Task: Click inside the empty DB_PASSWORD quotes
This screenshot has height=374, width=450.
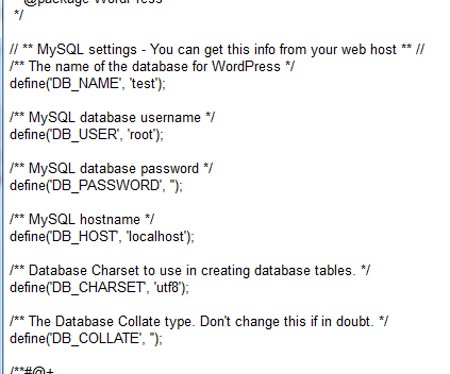Action: pos(173,185)
